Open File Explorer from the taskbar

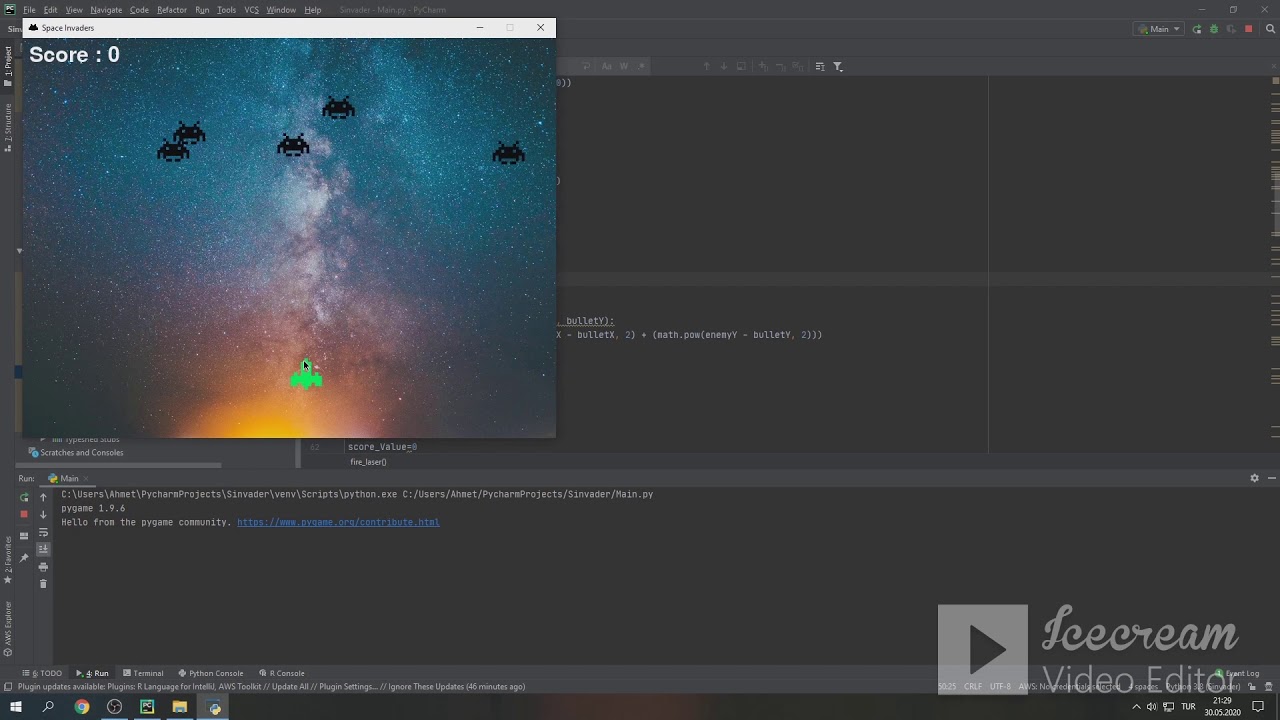tap(180, 707)
